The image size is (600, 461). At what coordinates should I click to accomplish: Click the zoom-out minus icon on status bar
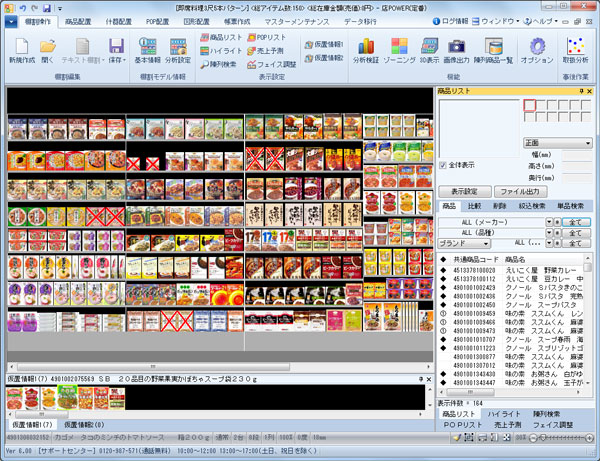[533, 438]
